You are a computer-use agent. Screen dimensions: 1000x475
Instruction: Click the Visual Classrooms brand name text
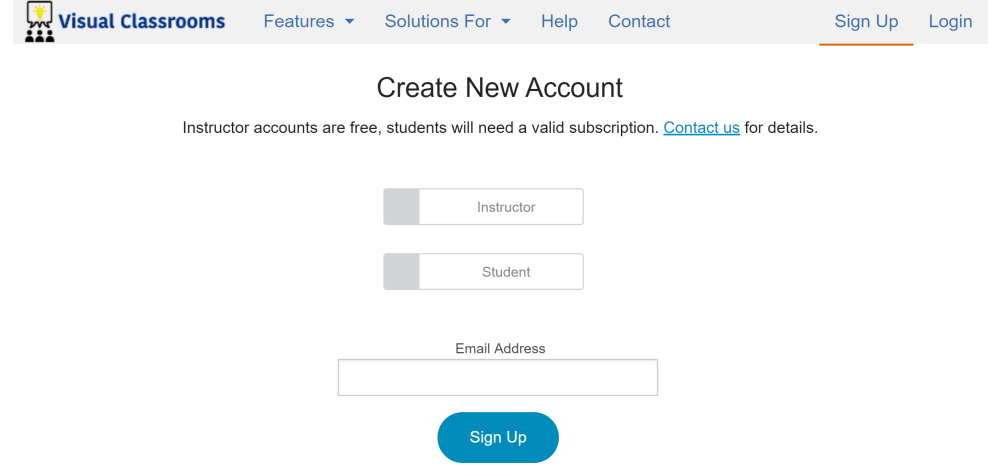point(142,21)
